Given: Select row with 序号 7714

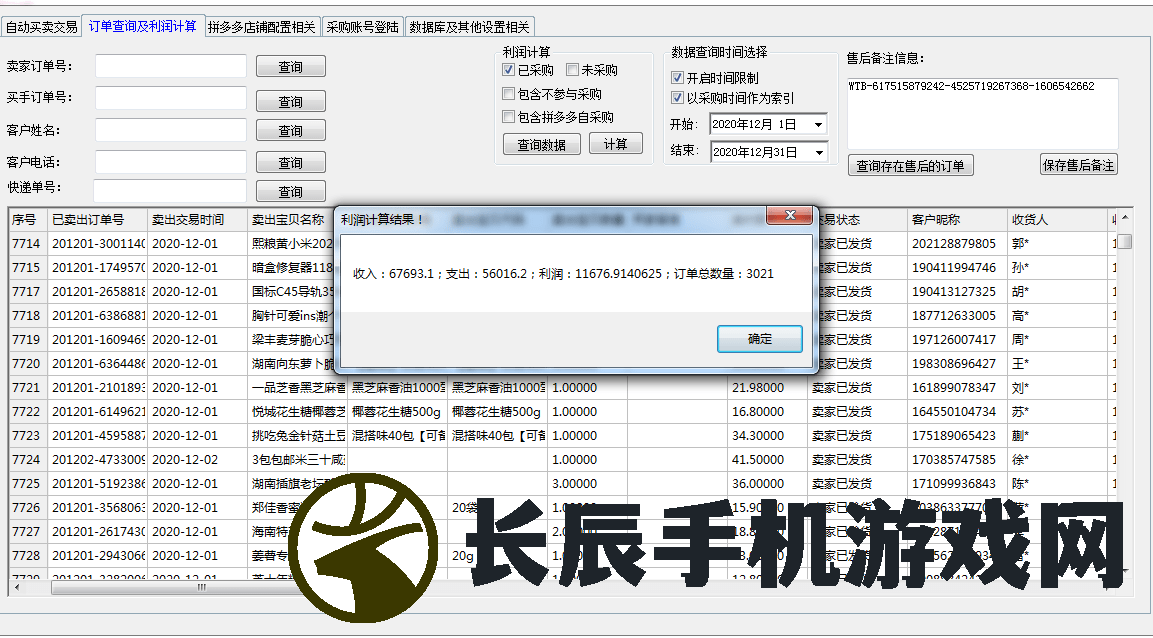Looking at the screenshot, I should pyautogui.click(x=29, y=243).
